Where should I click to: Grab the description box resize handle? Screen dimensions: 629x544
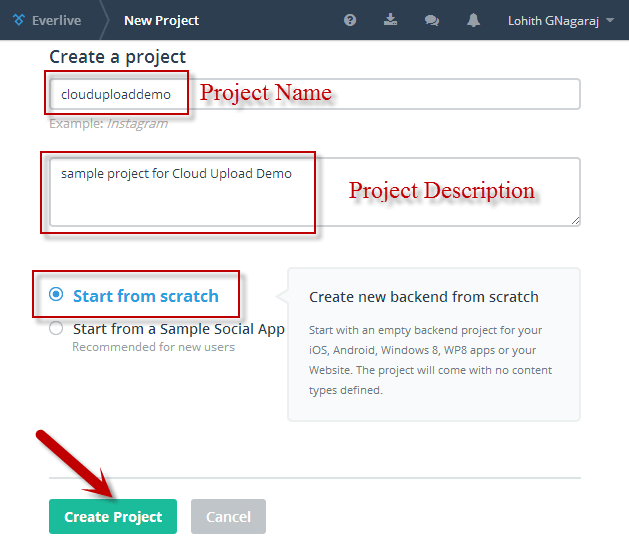coord(575,219)
